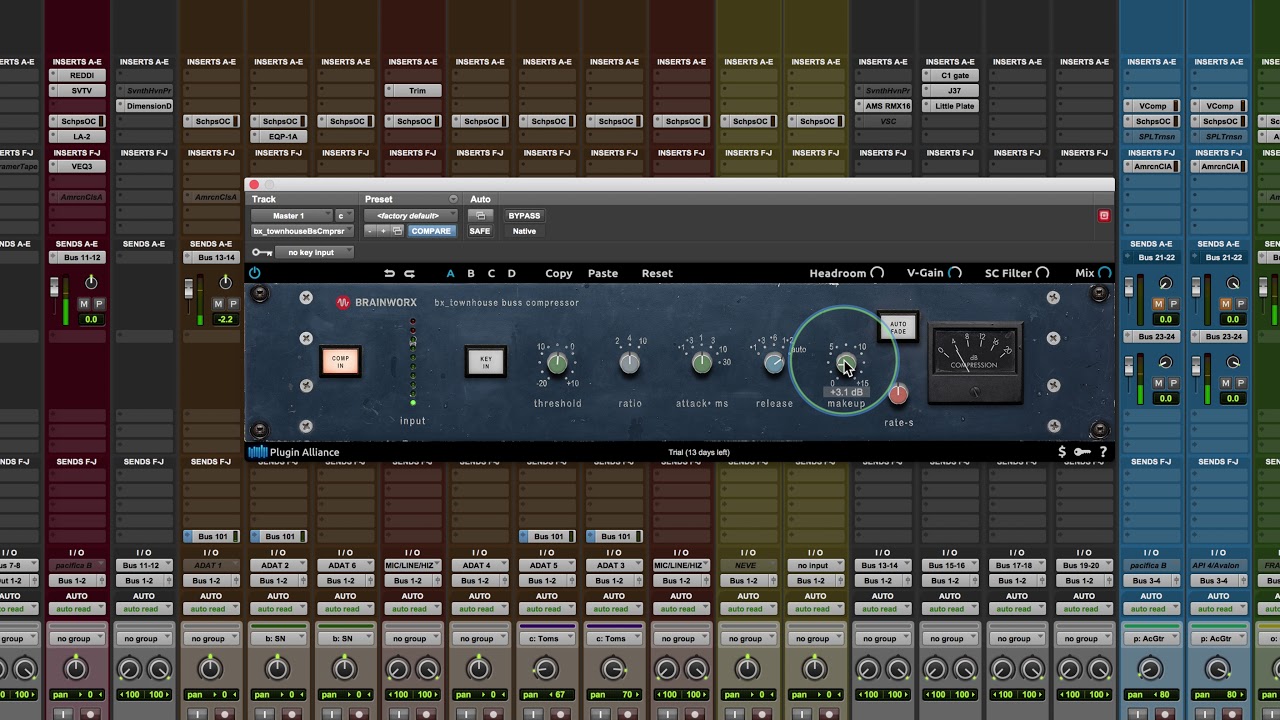Click the key input key icon
This screenshot has width=1280, height=720.
pyautogui.click(x=262, y=253)
